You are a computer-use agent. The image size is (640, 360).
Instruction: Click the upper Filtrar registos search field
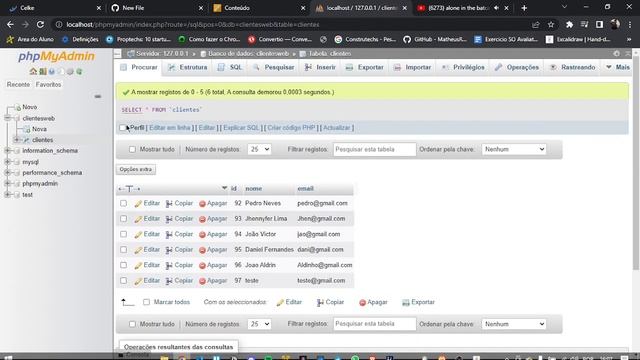pyautogui.click(x=374, y=149)
